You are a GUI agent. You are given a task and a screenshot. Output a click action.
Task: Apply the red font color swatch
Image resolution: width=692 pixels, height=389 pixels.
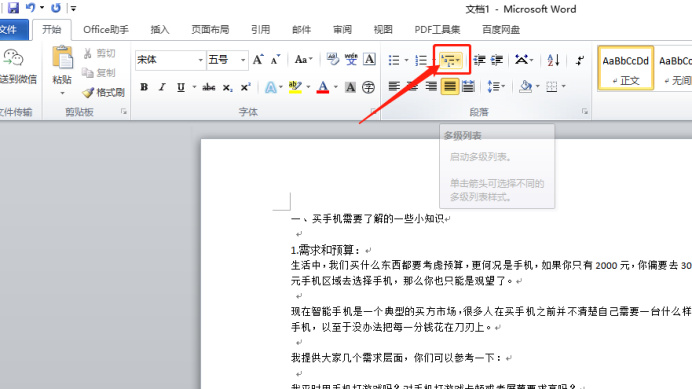pos(323,87)
